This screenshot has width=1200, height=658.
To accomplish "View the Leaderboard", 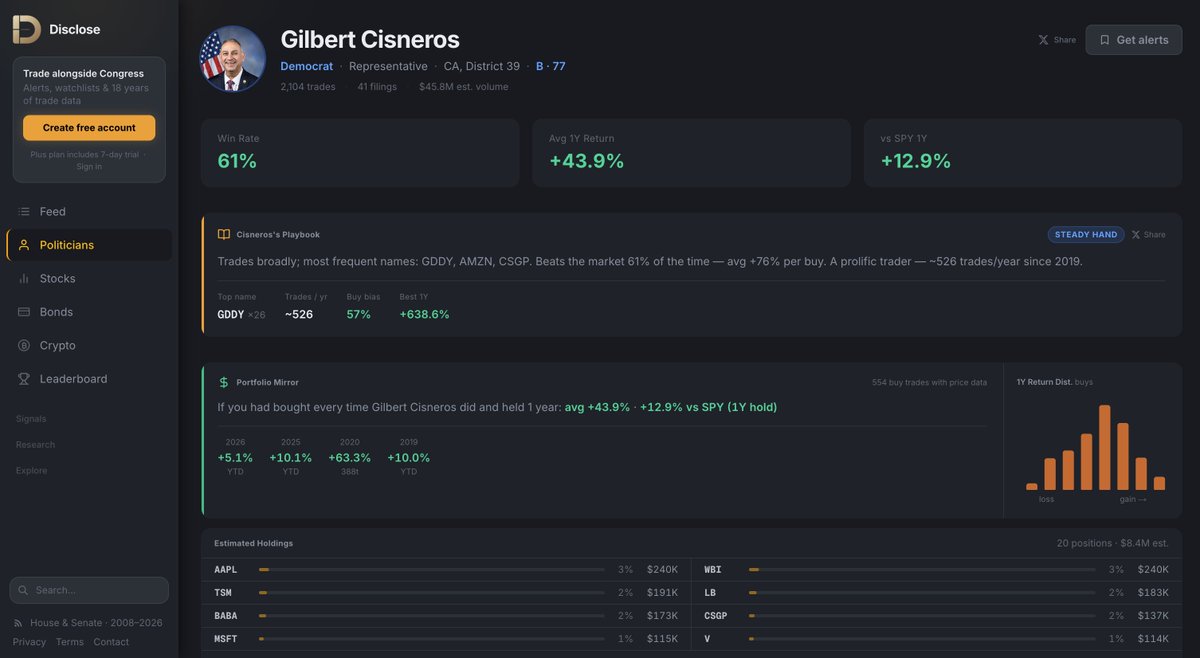I will pos(89,379).
